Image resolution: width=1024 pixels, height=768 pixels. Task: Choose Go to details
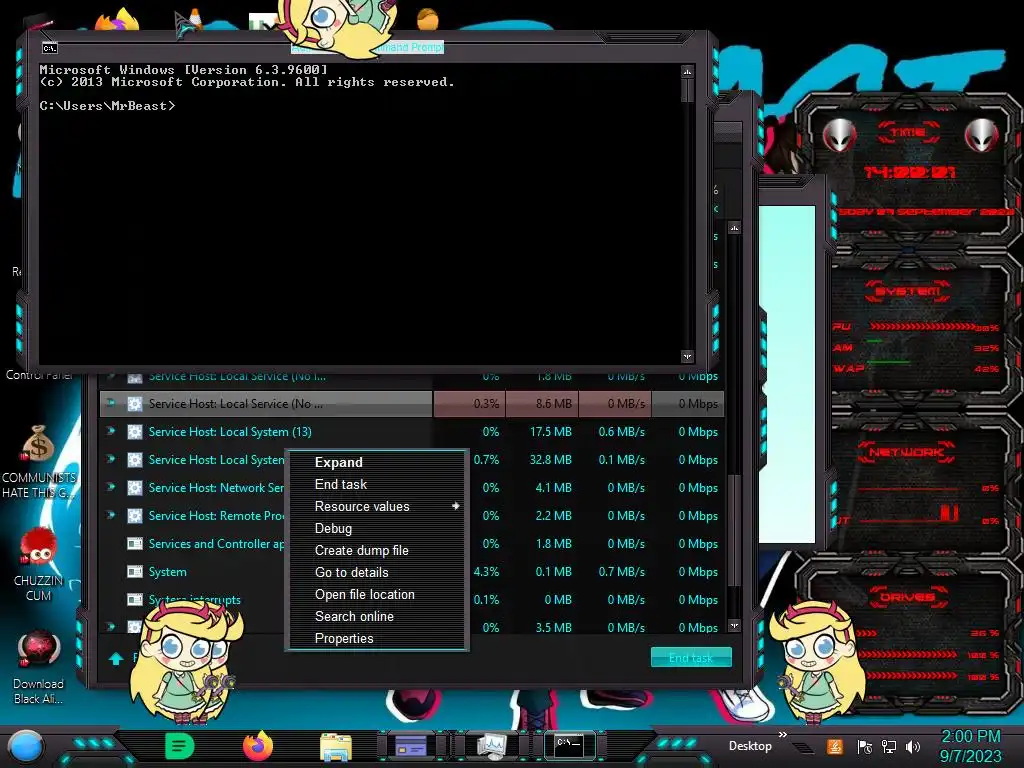click(x=351, y=573)
